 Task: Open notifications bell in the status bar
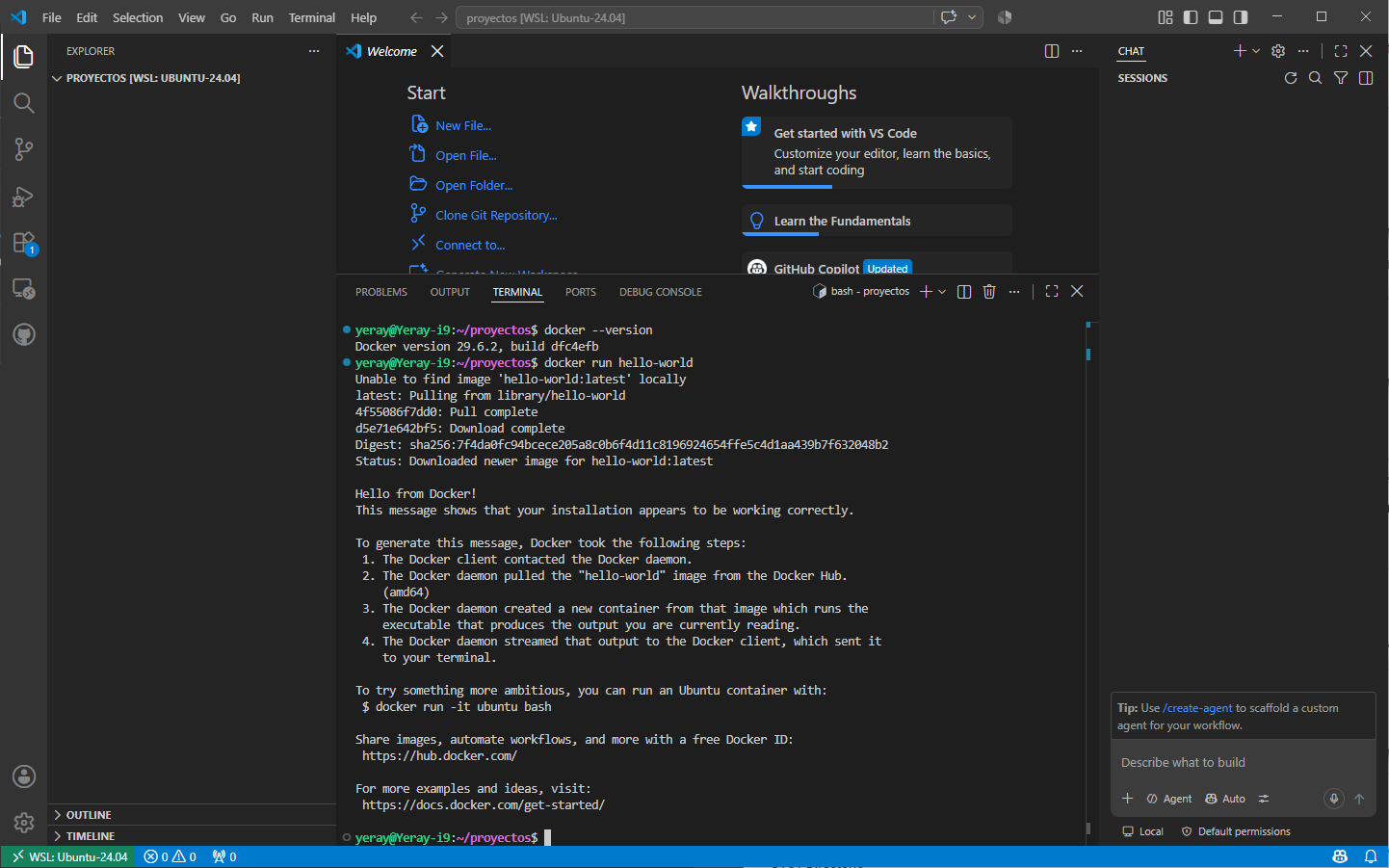[x=1371, y=856]
